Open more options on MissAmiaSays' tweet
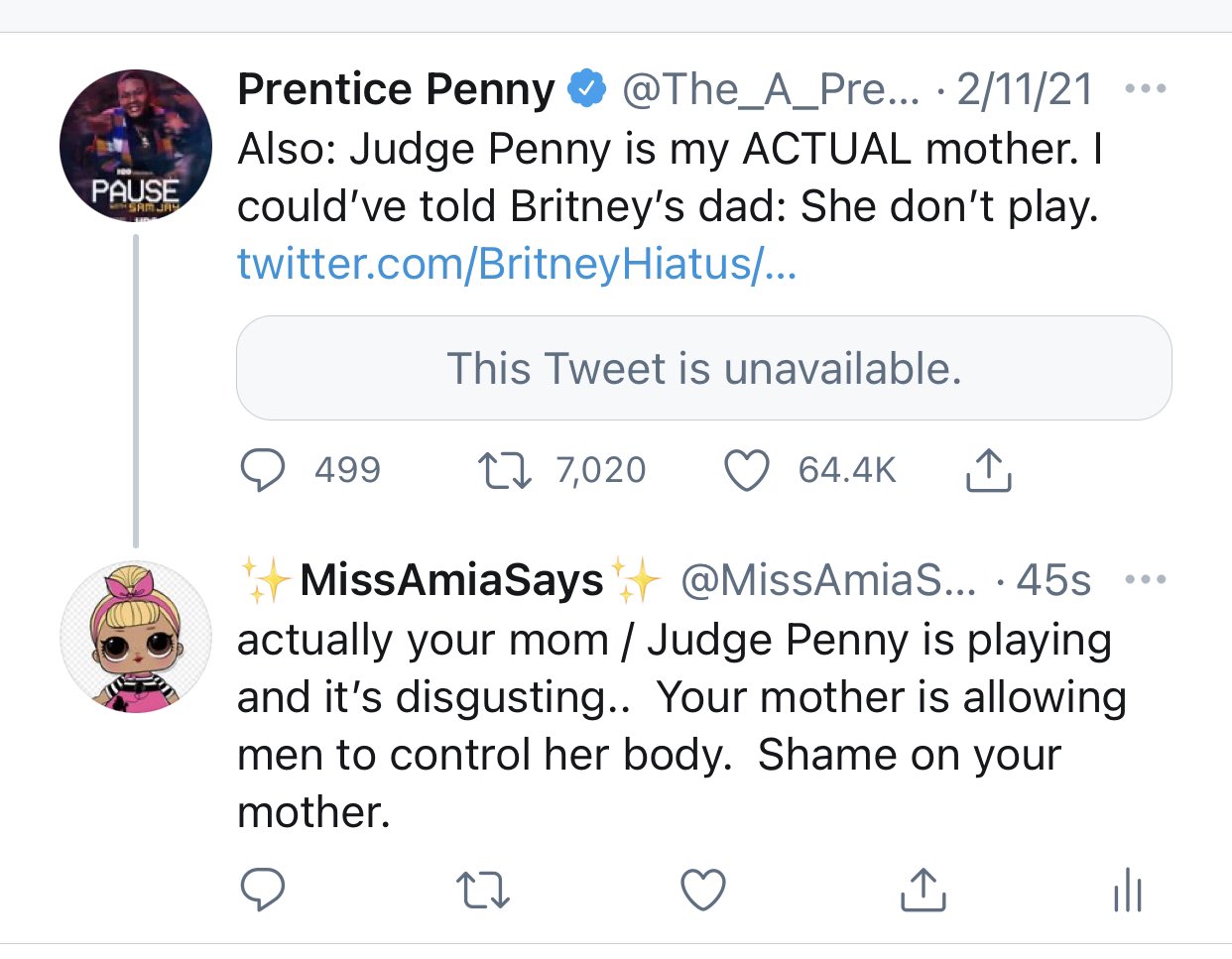 click(1146, 580)
